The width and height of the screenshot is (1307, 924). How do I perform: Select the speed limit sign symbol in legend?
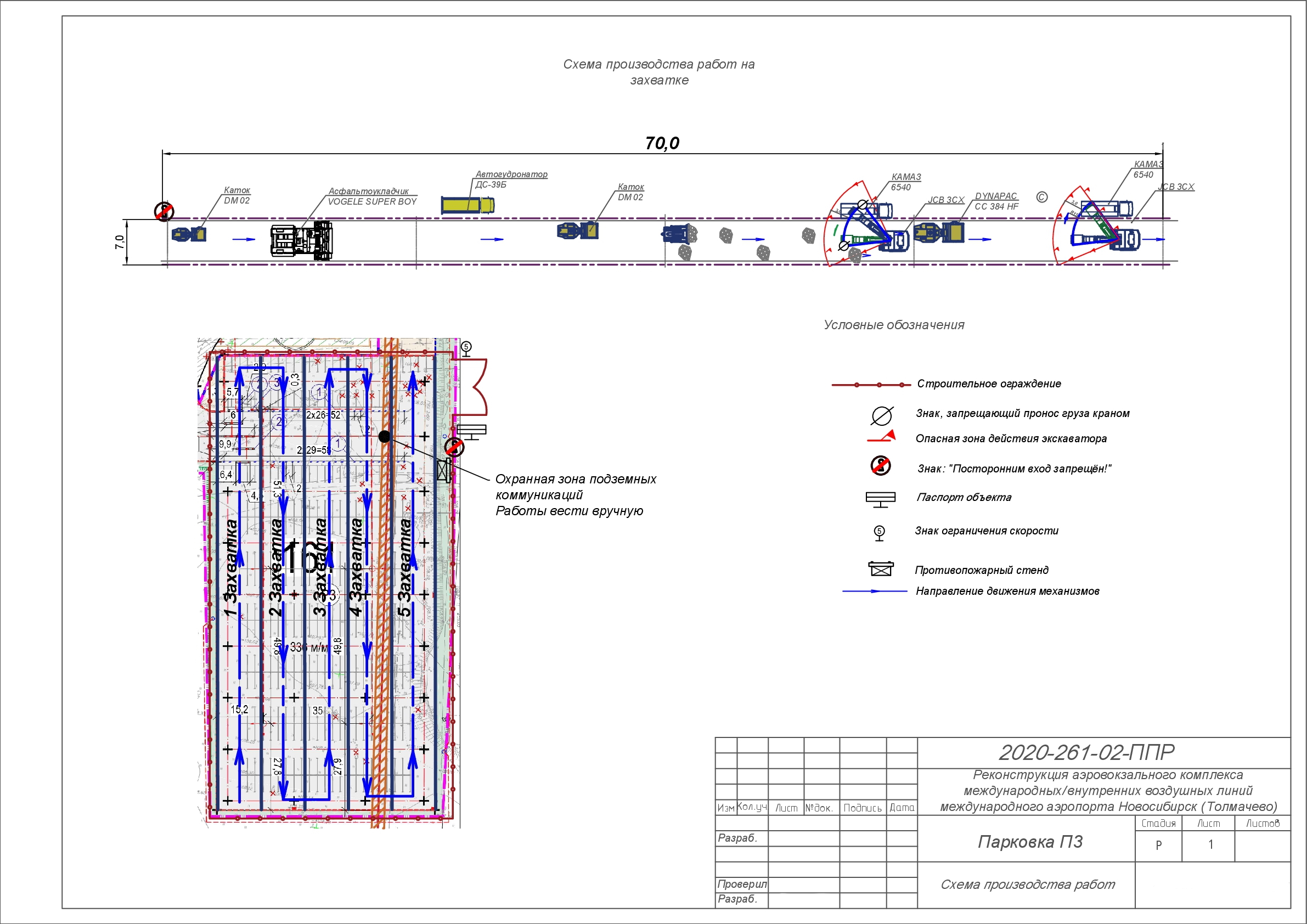(880, 533)
